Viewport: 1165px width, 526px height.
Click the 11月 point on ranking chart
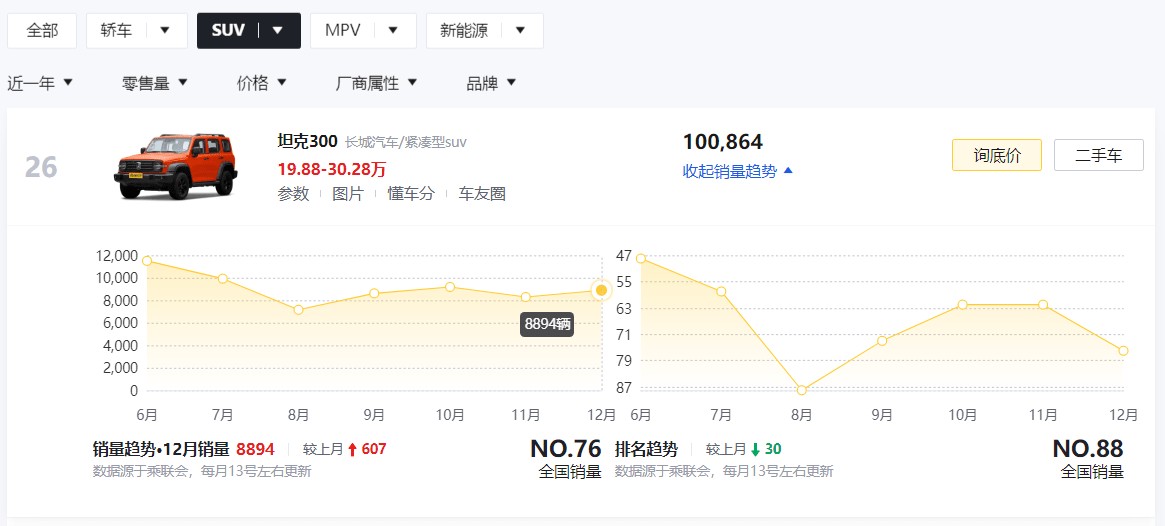pyautogui.click(x=1043, y=305)
